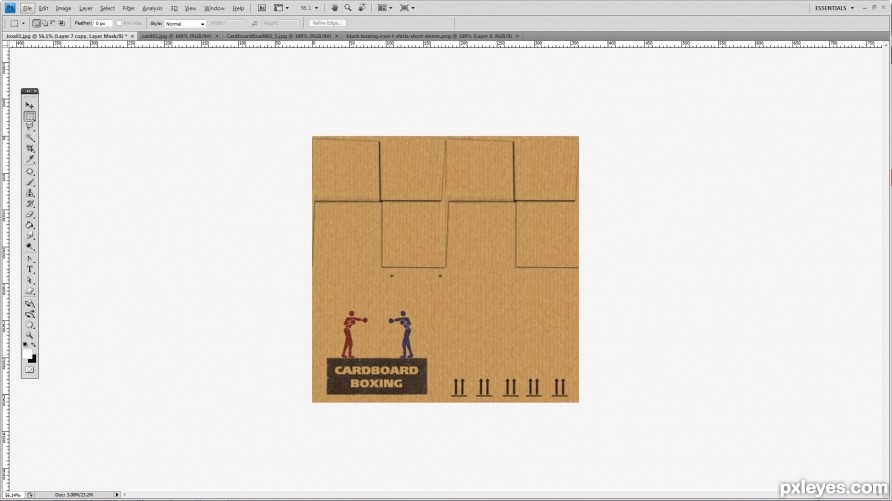Open the Analysis menu

pos(152,9)
